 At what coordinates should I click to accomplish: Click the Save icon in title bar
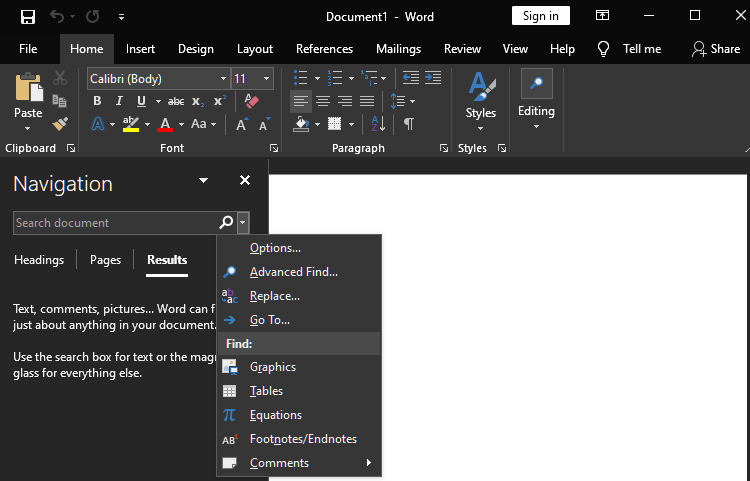click(28, 17)
